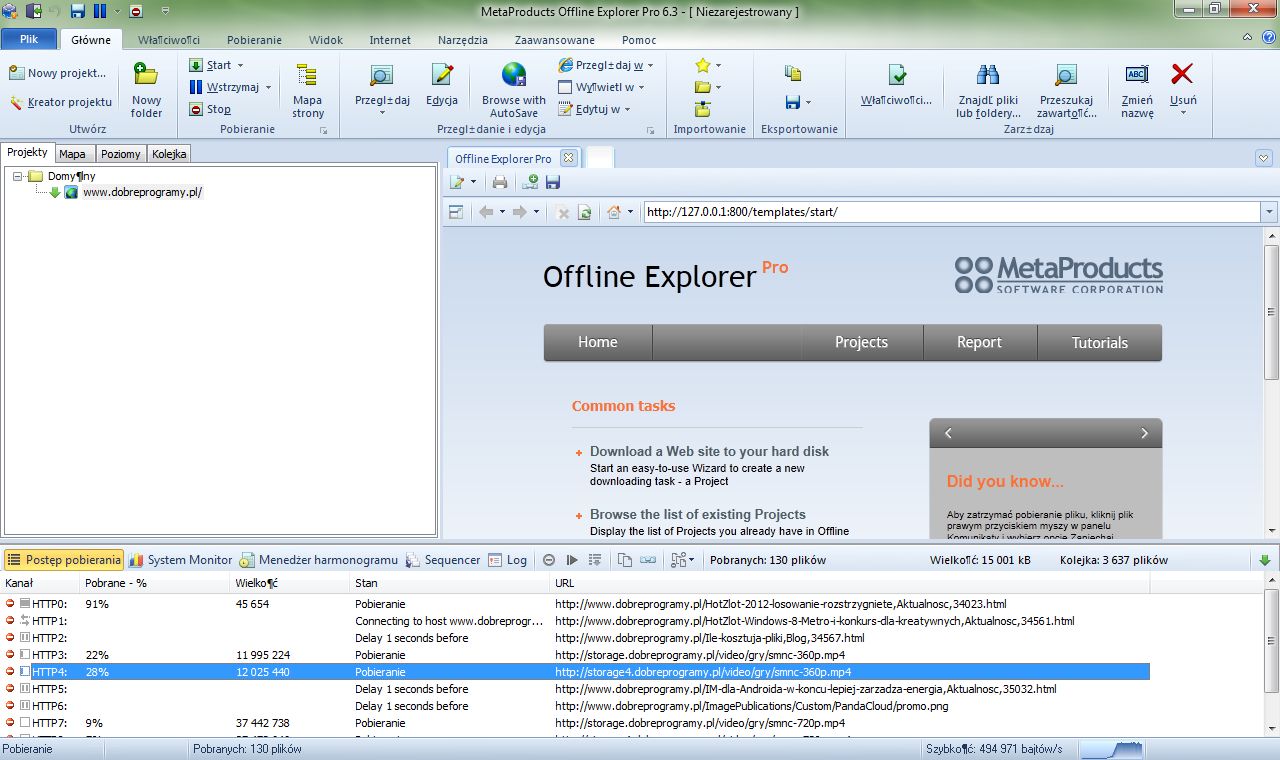Click the help question mark icon

tap(1269, 38)
